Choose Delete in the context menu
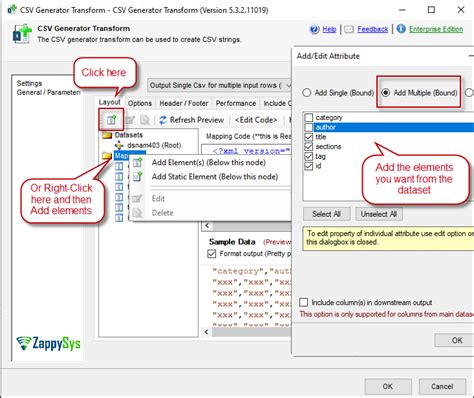474x398 pixels. pyautogui.click(x=162, y=213)
